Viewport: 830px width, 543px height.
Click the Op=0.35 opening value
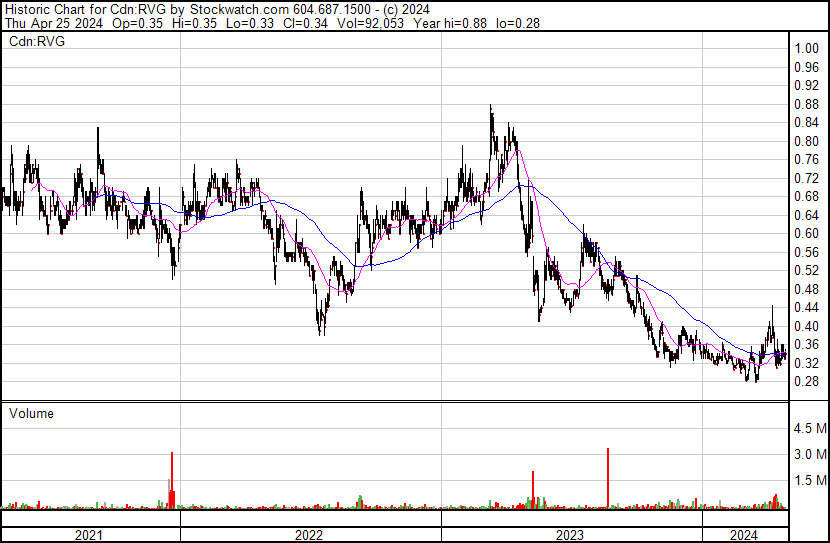[x=138, y=23]
